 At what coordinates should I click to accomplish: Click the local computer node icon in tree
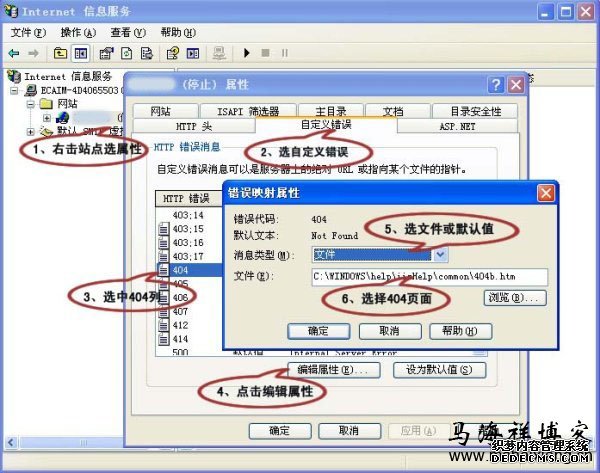click(31, 90)
